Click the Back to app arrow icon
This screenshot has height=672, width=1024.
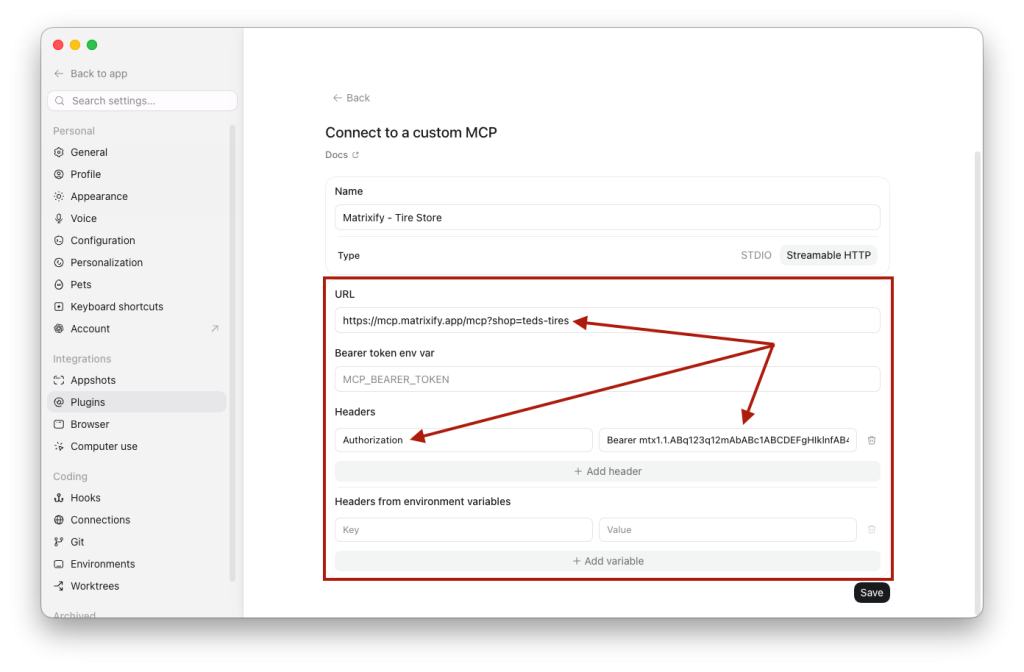pyautogui.click(x=59, y=74)
